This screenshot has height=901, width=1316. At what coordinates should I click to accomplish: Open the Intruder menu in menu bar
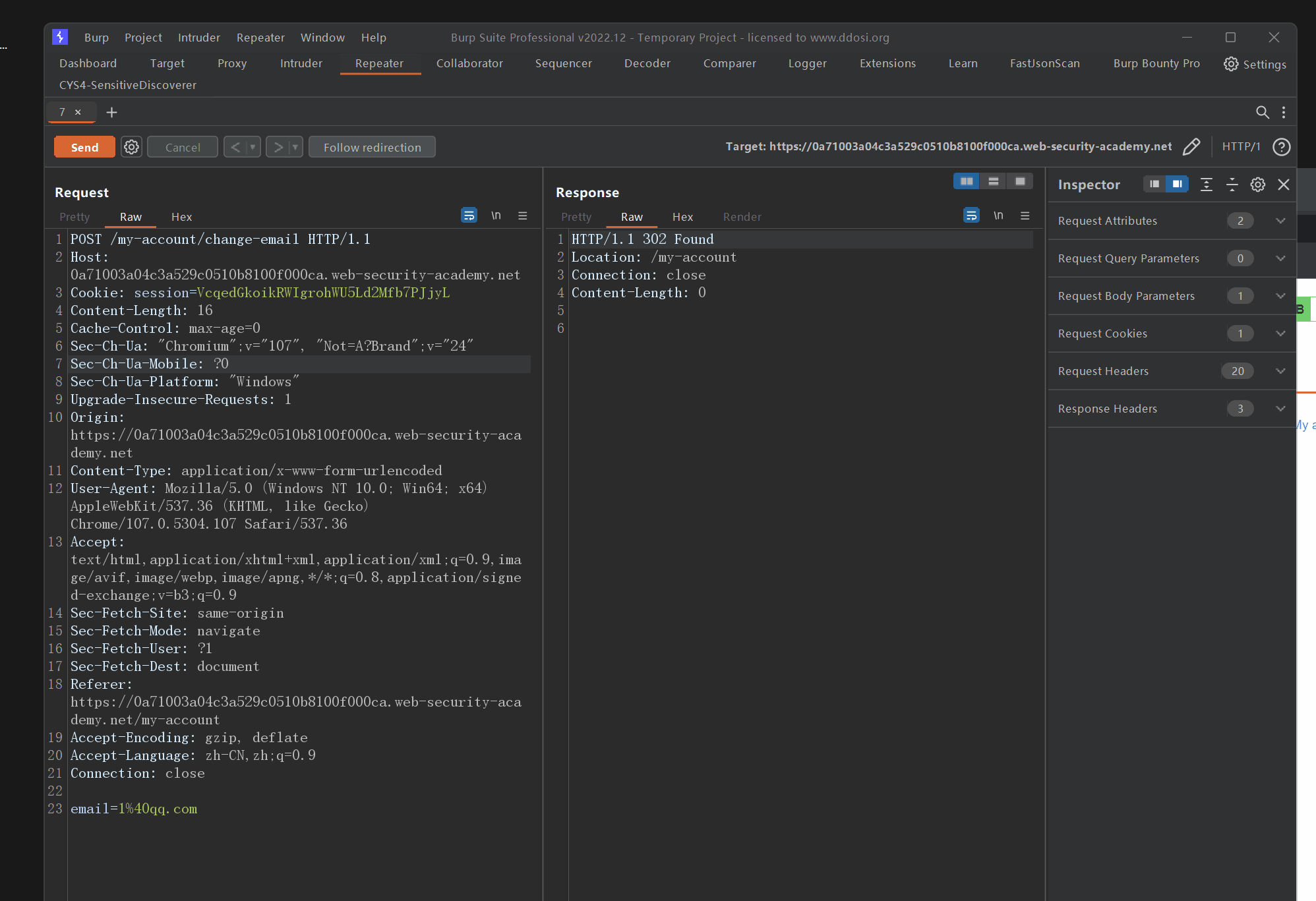(x=198, y=38)
